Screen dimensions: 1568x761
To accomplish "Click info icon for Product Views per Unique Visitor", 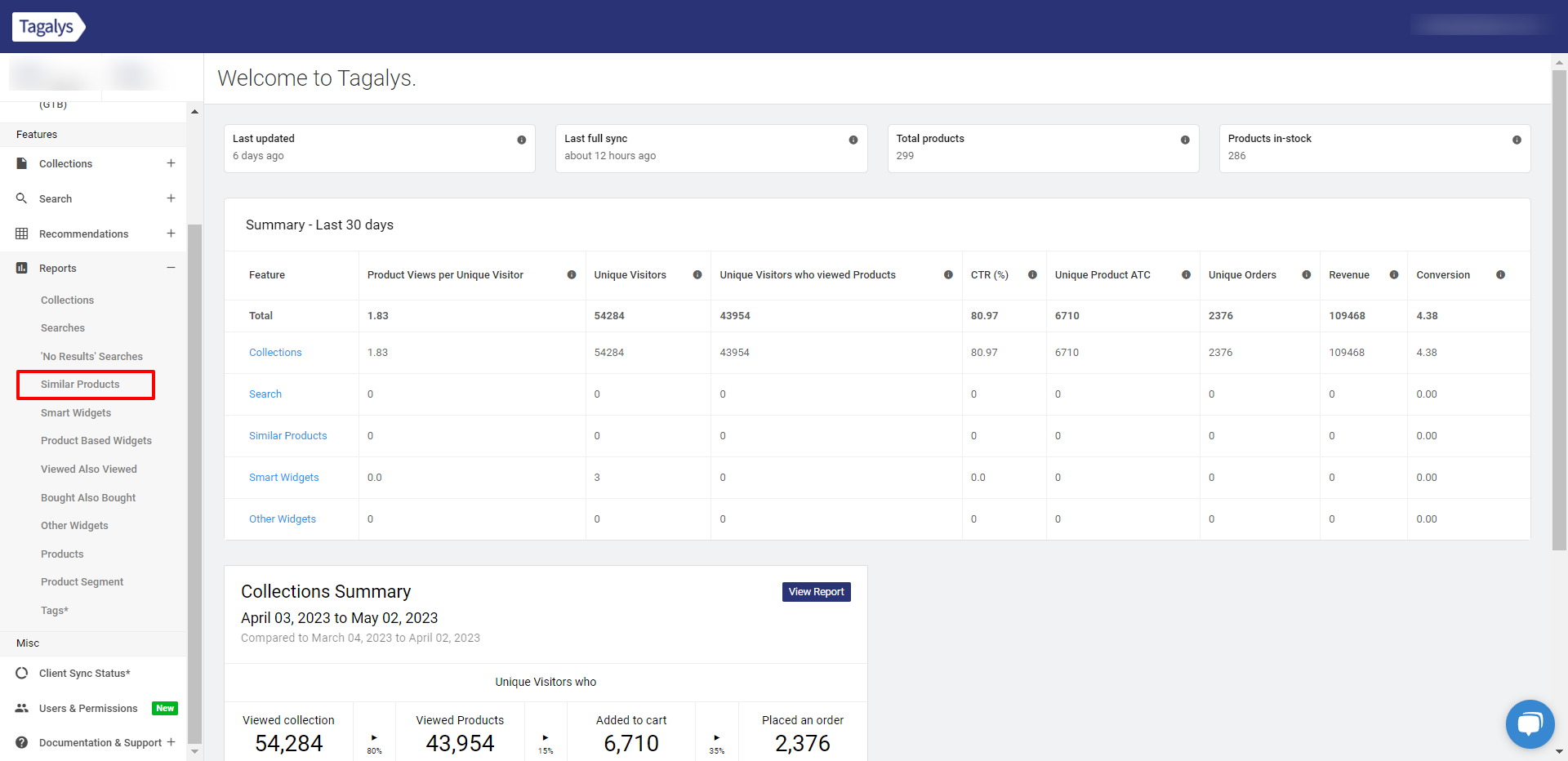I will (x=572, y=274).
